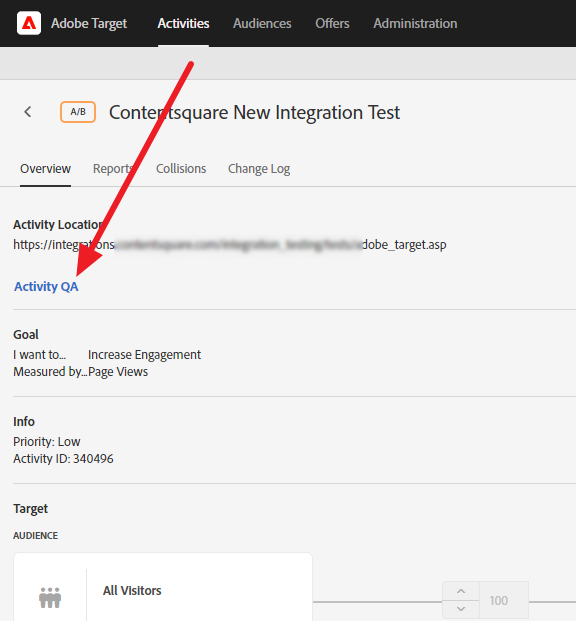Click the All Visitors audience label
Viewport: 576px width, 621px height.
pyautogui.click(x=132, y=591)
